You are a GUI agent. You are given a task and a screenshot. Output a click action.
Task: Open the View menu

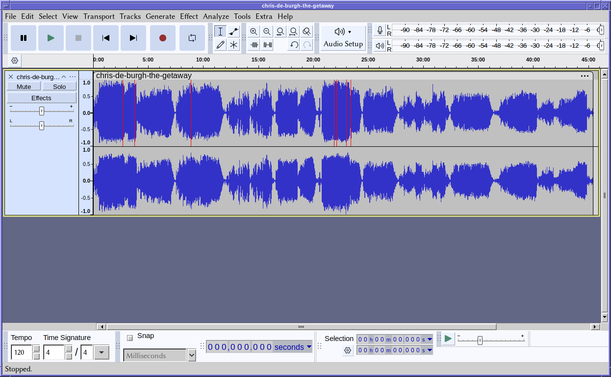coord(70,16)
